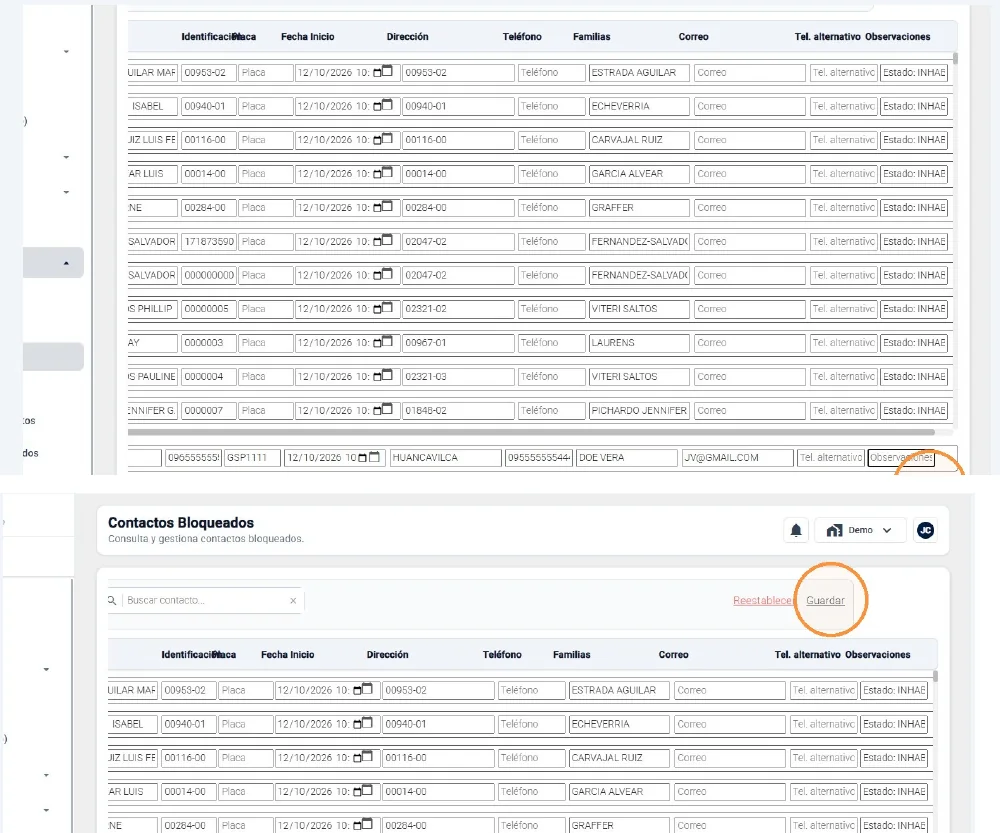Viewport: 1000px width, 833px height.
Task: Click the Guardar link
Action: pyautogui.click(x=825, y=600)
